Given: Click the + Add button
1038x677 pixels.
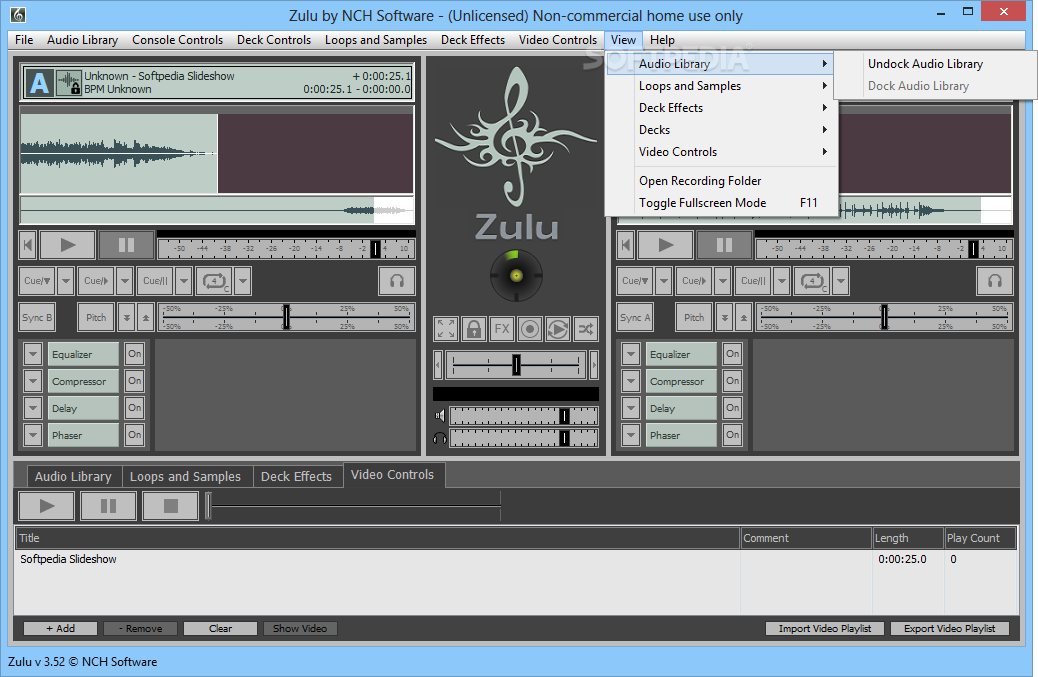Looking at the screenshot, I should tap(60, 629).
